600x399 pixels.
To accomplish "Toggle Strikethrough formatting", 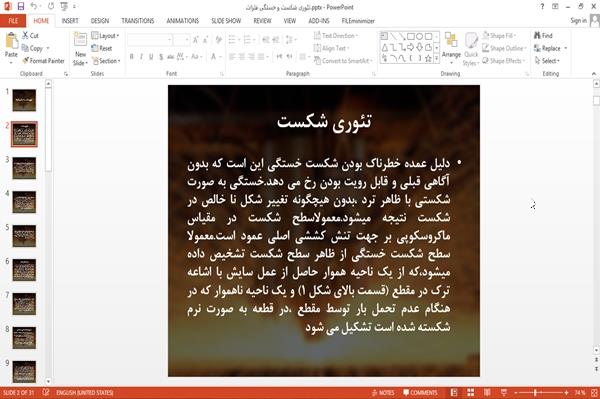I will [x=171, y=57].
